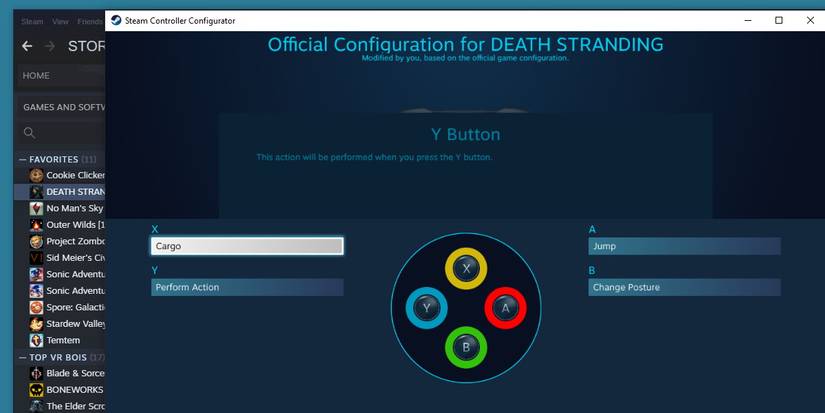Open GAMES AND SOFTWARE filter dropdown

[x=64, y=107]
